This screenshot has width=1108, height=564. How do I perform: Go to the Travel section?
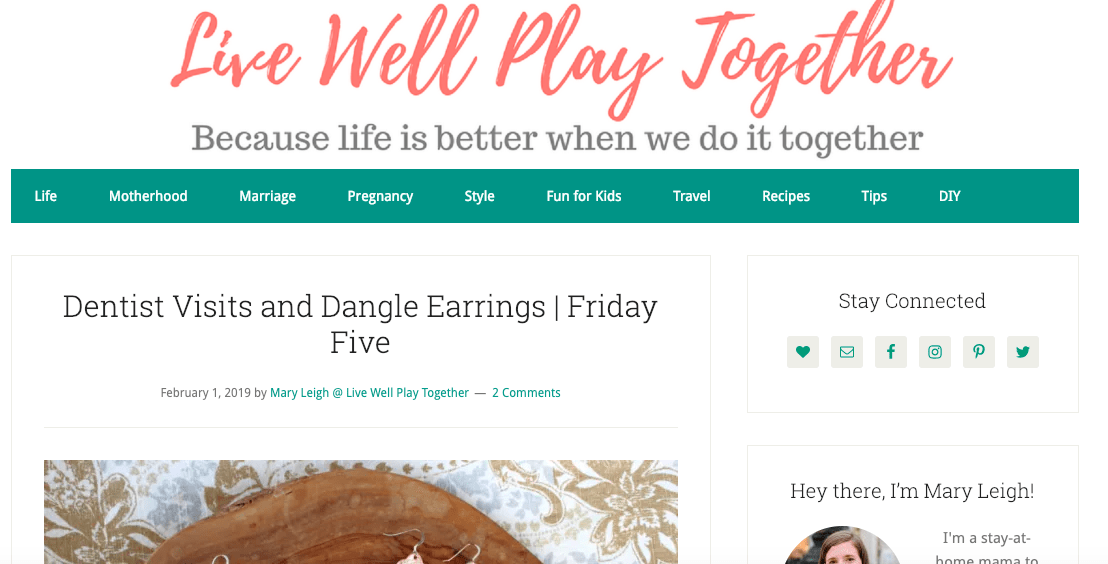(691, 196)
